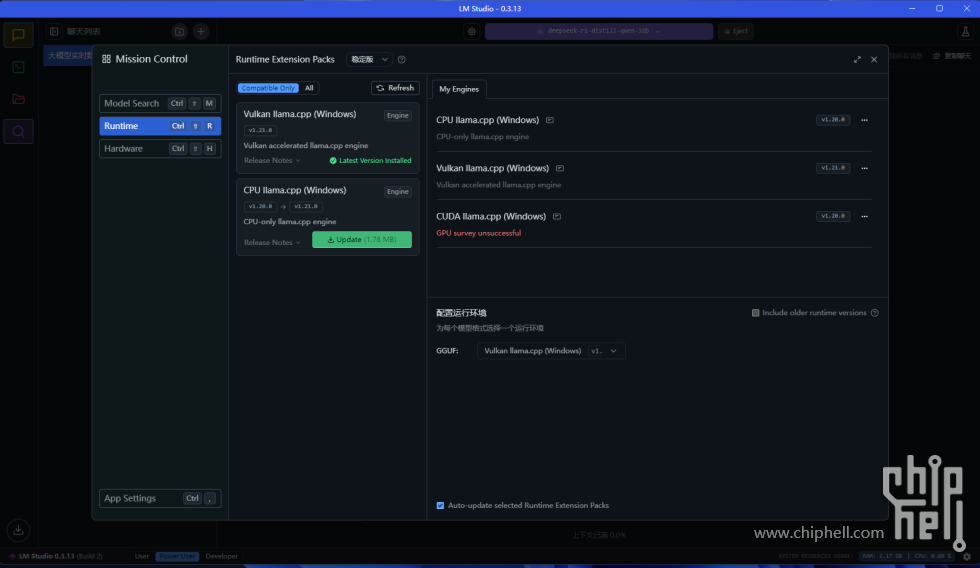The height and width of the screenshot is (568, 980).
Task: Select the My Engines tab
Action: [x=459, y=89]
